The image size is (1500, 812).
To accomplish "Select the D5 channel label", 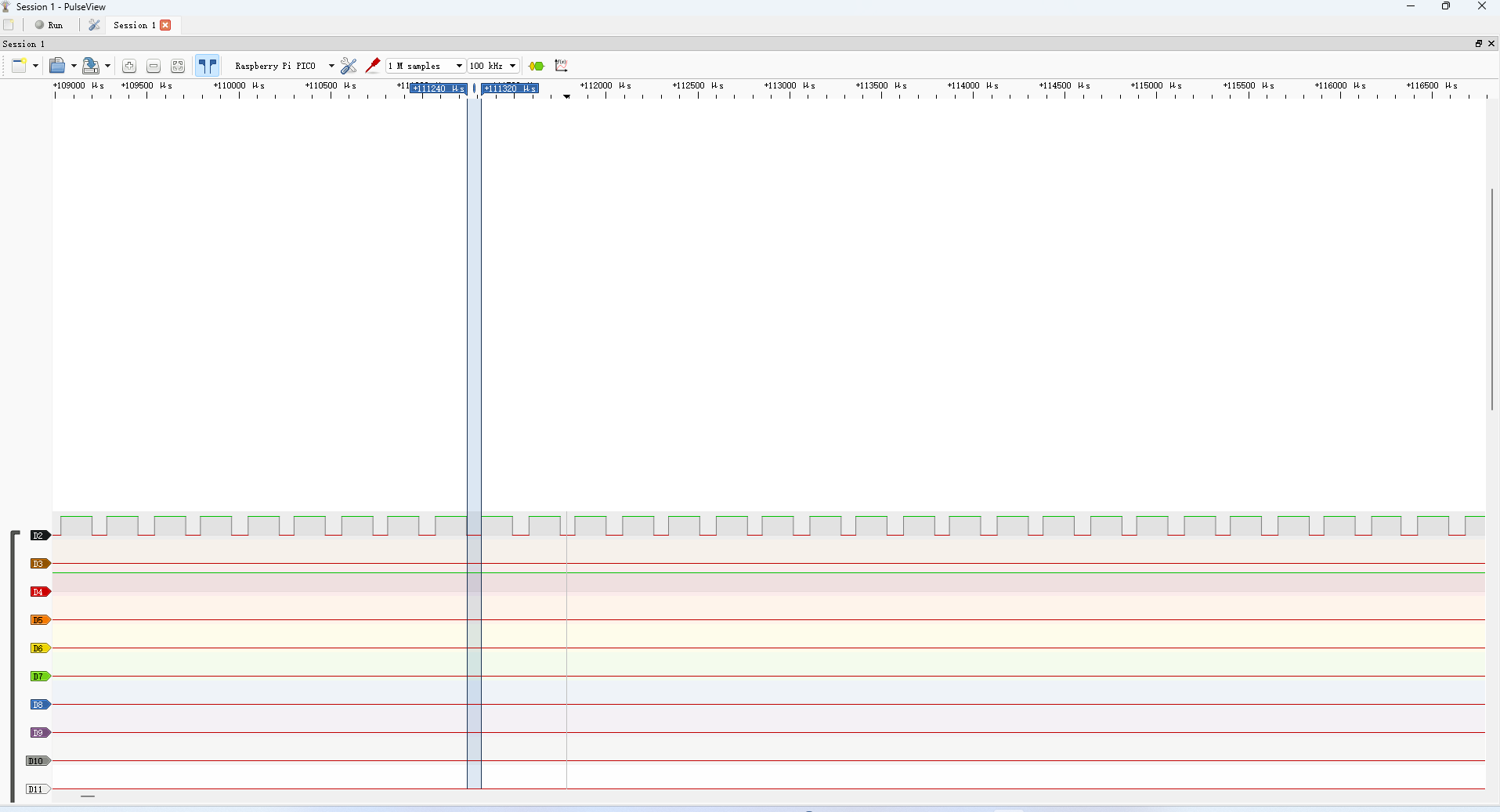I will click(40, 620).
